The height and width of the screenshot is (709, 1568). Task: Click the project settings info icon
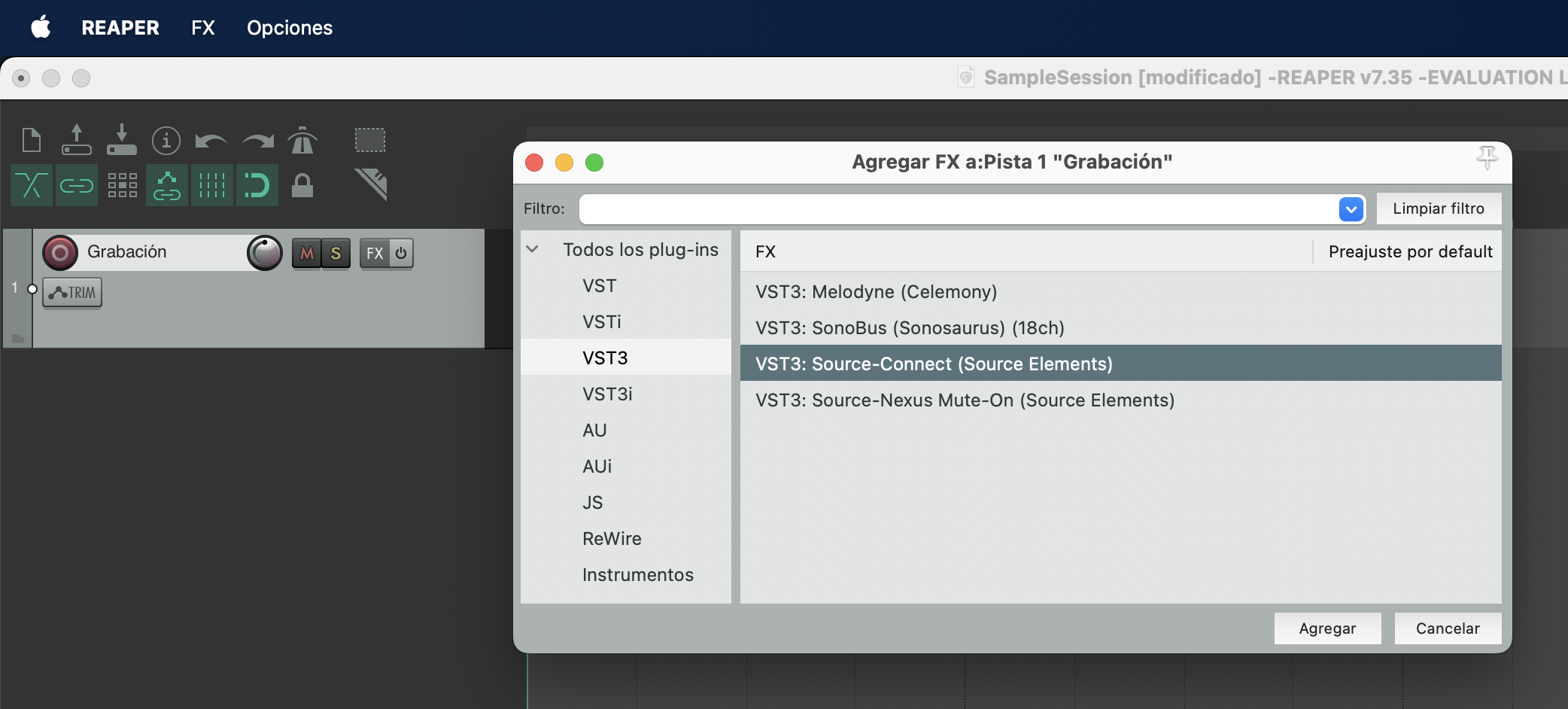166,140
